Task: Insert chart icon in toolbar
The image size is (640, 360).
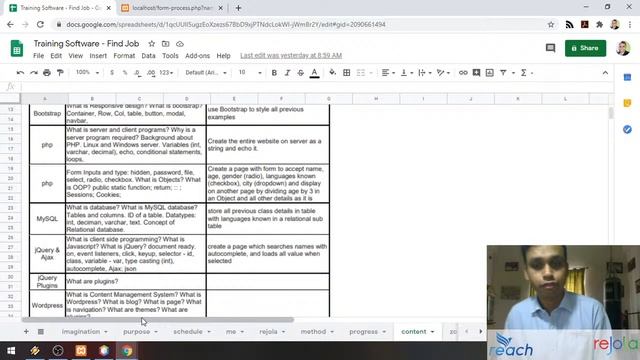Action: pyautogui.click(x=490, y=73)
